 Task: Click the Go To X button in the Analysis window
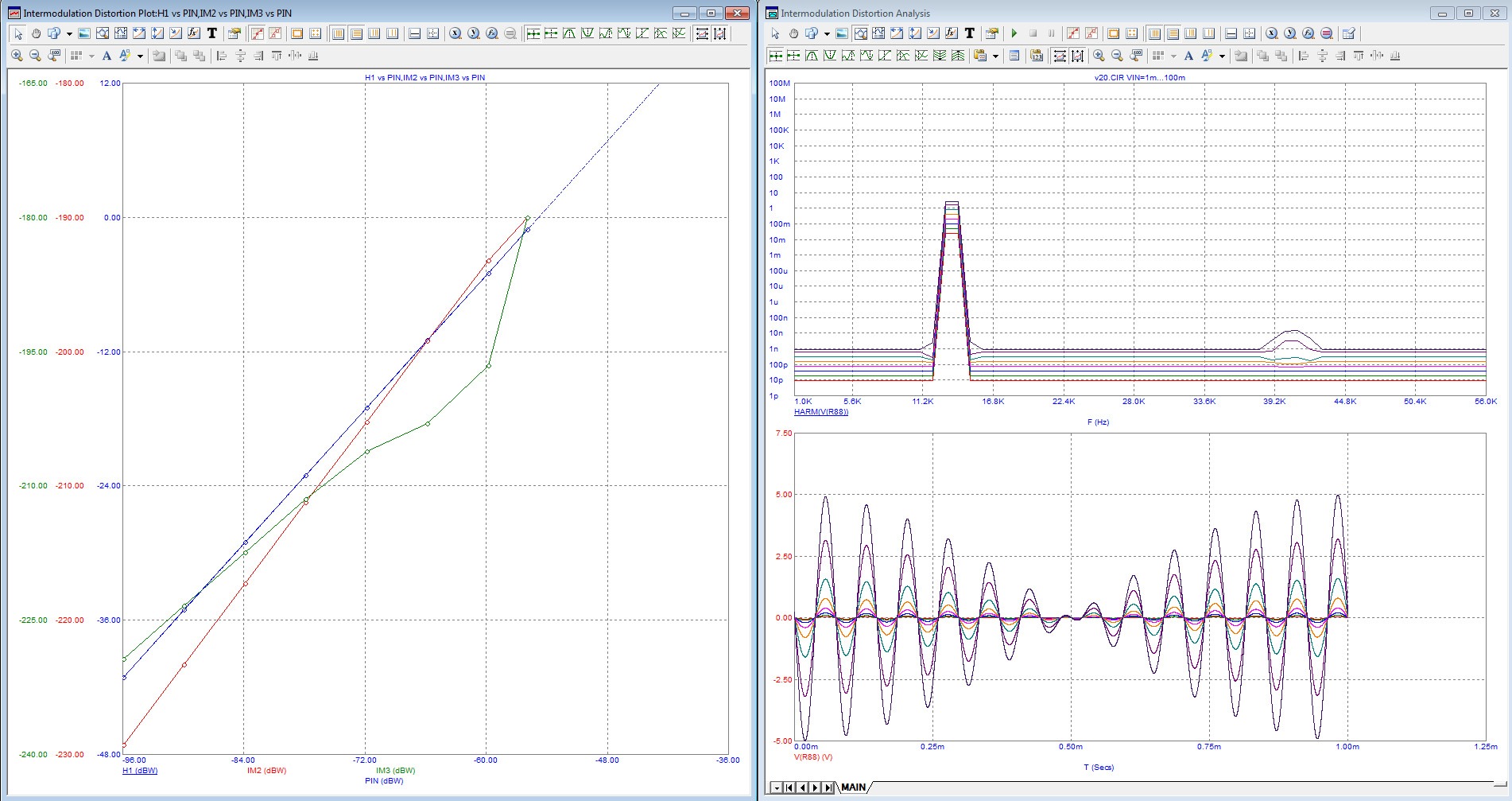click(1272, 33)
